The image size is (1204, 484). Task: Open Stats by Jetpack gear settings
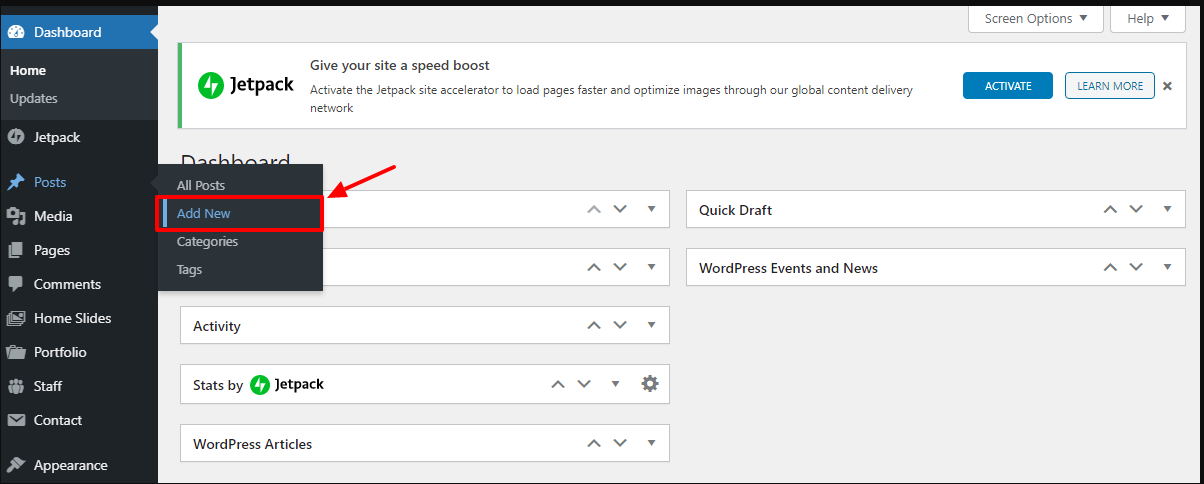coord(650,384)
